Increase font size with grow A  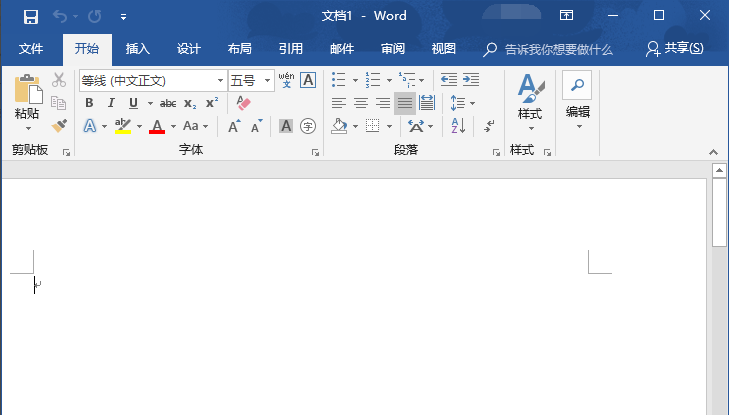tap(234, 126)
